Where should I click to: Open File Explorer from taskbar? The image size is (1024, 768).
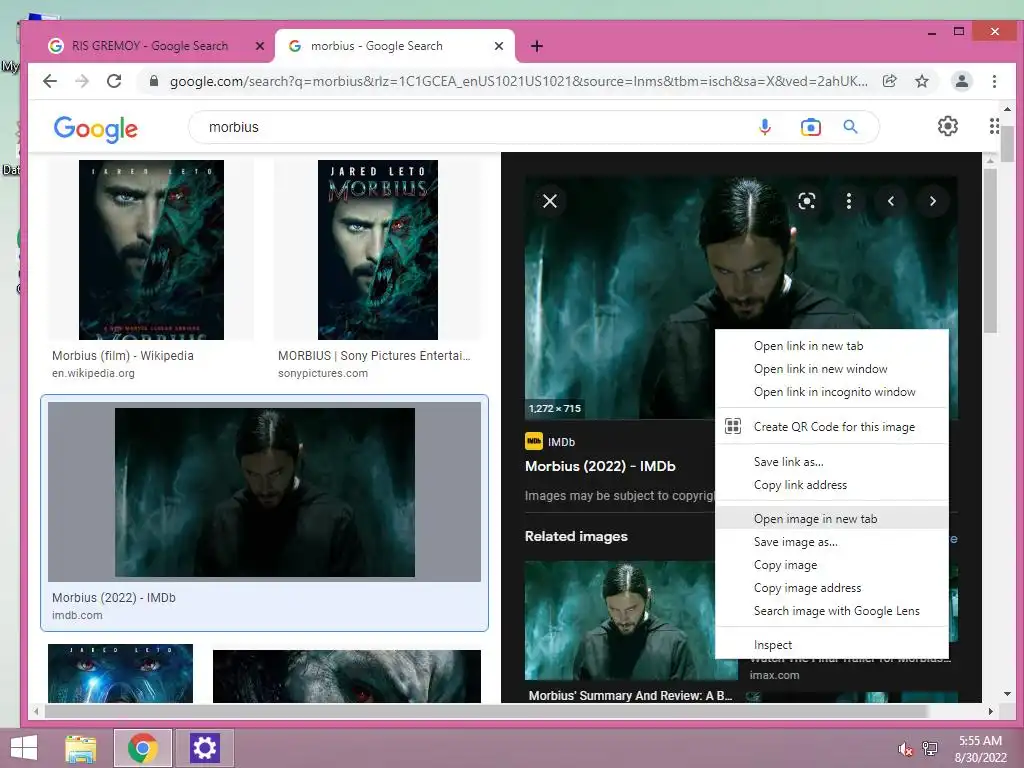(x=81, y=748)
